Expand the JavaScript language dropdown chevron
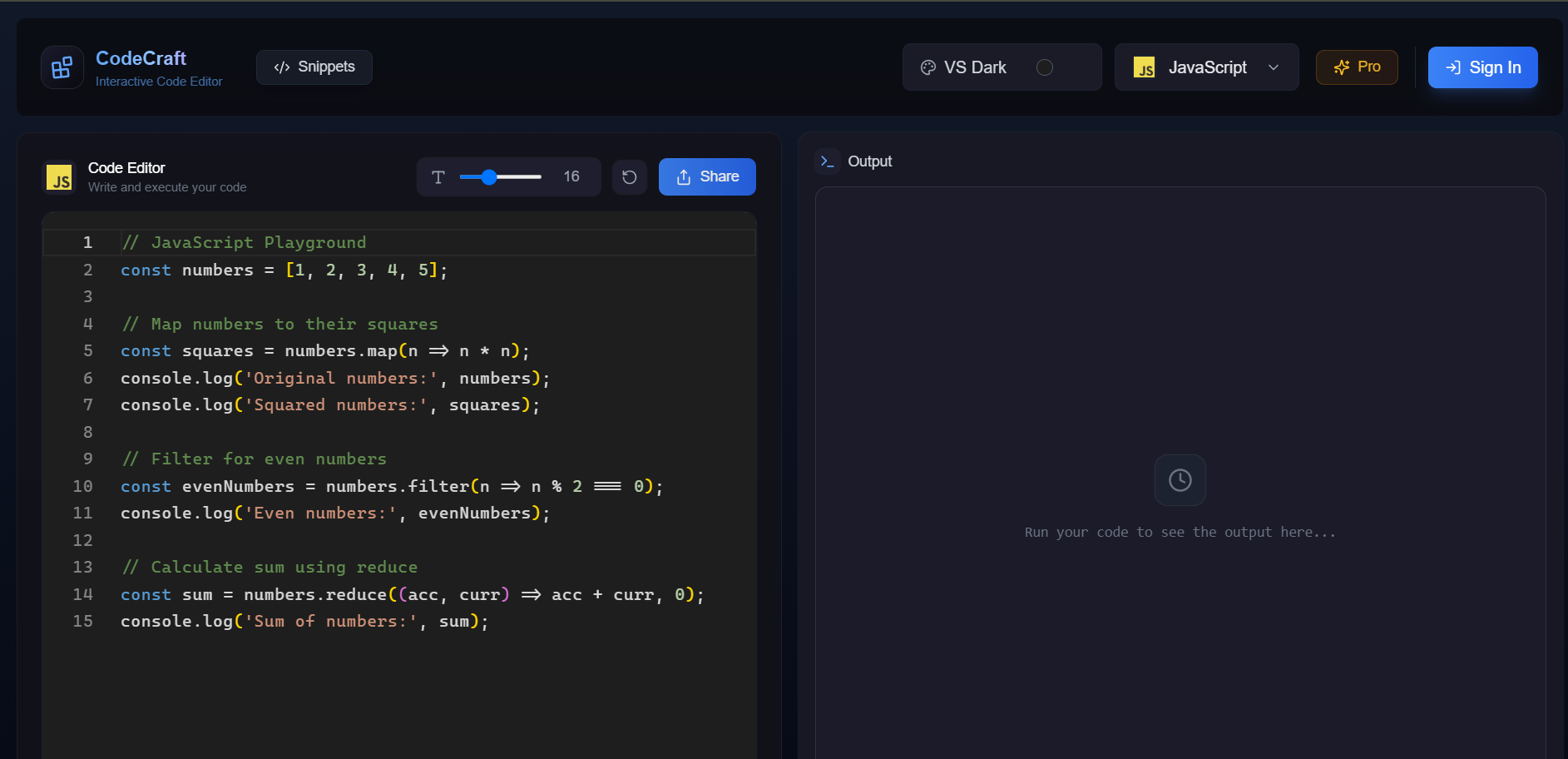The image size is (1568, 759). 1274,67
